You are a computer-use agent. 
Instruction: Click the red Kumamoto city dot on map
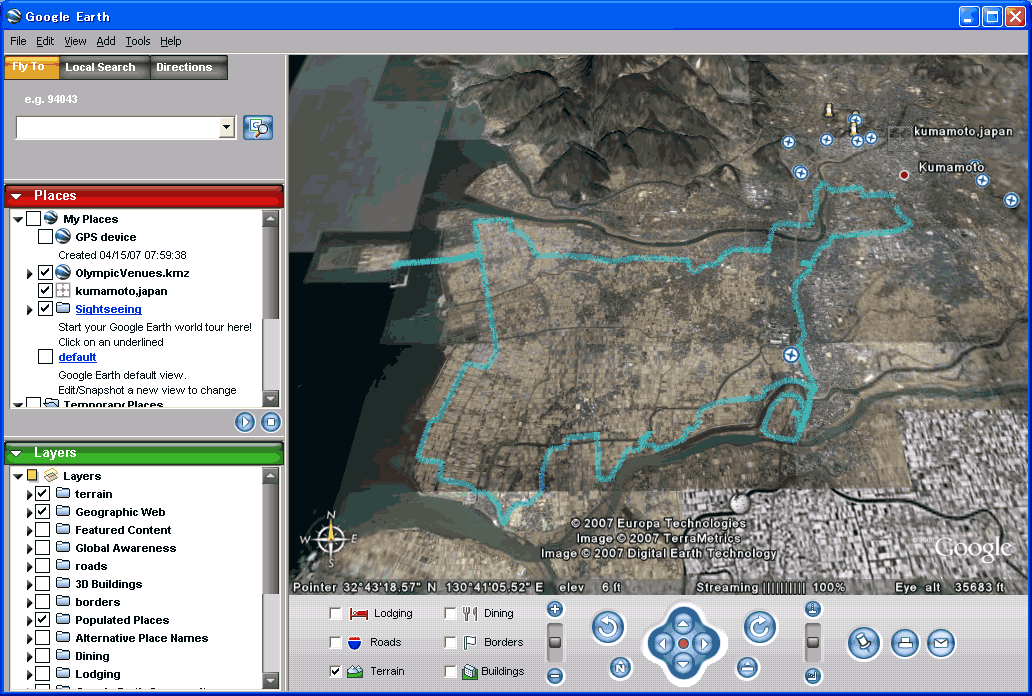(x=904, y=174)
